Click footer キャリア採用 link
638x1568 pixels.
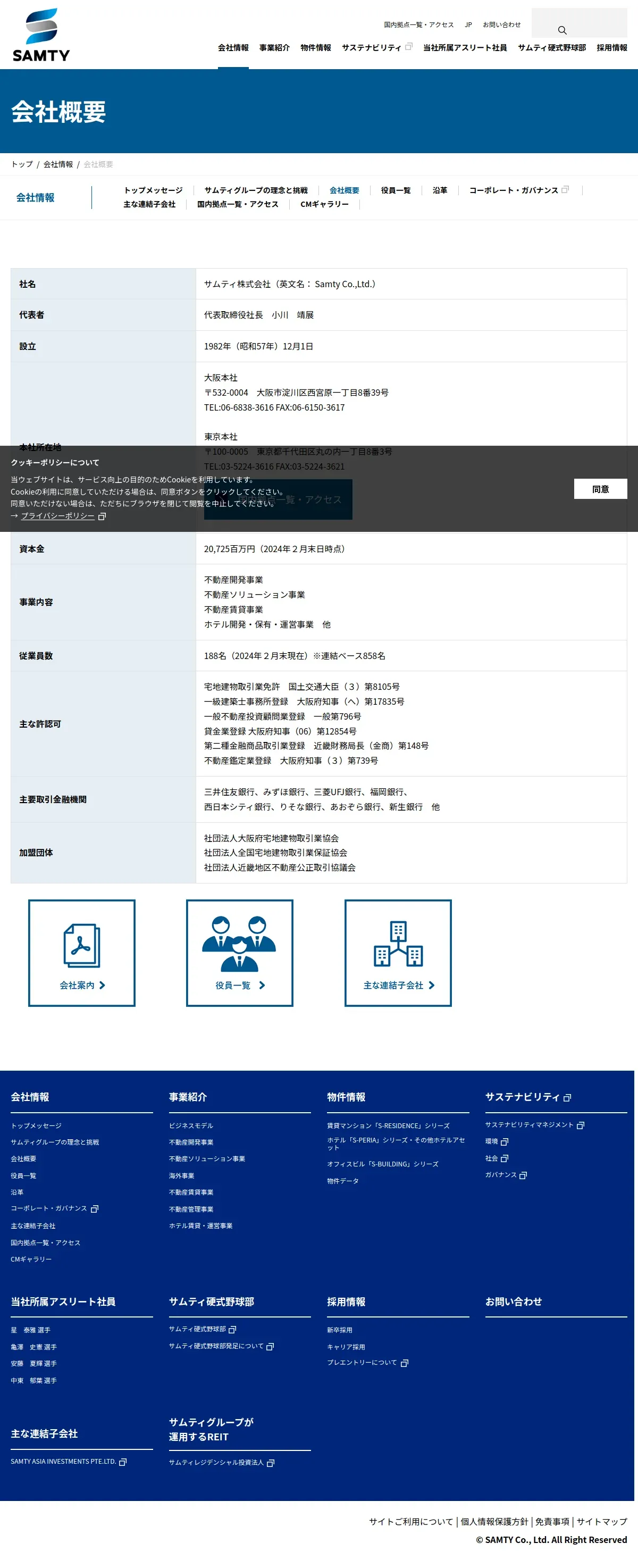tap(346, 1347)
